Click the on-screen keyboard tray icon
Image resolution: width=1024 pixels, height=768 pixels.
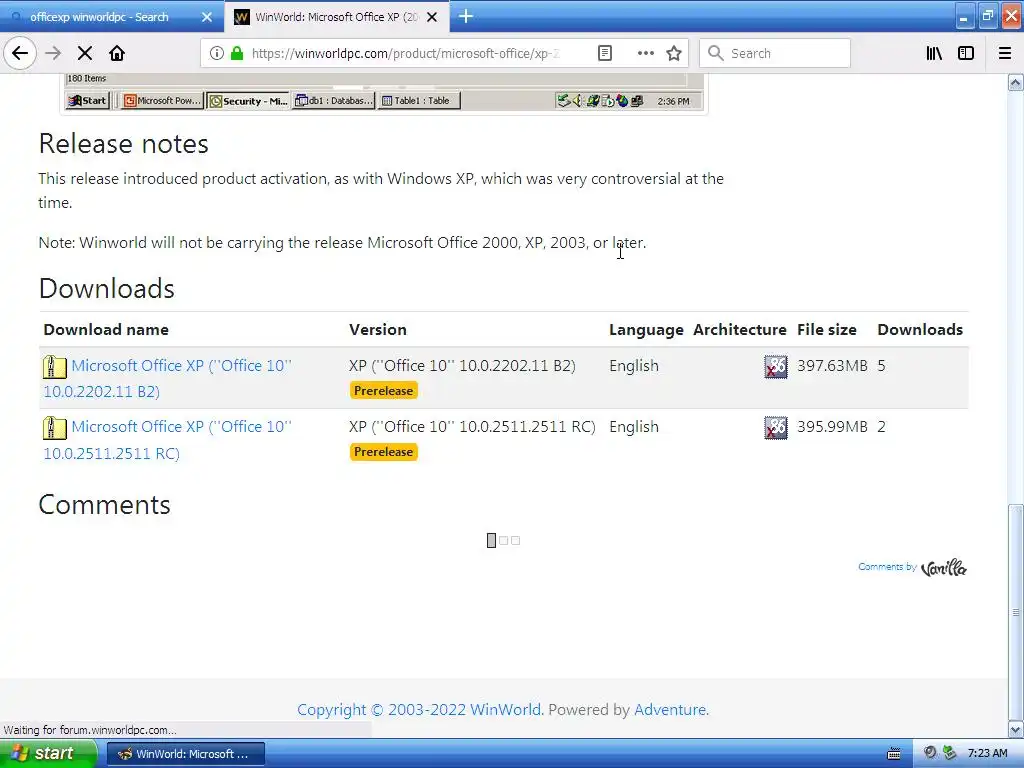point(894,754)
